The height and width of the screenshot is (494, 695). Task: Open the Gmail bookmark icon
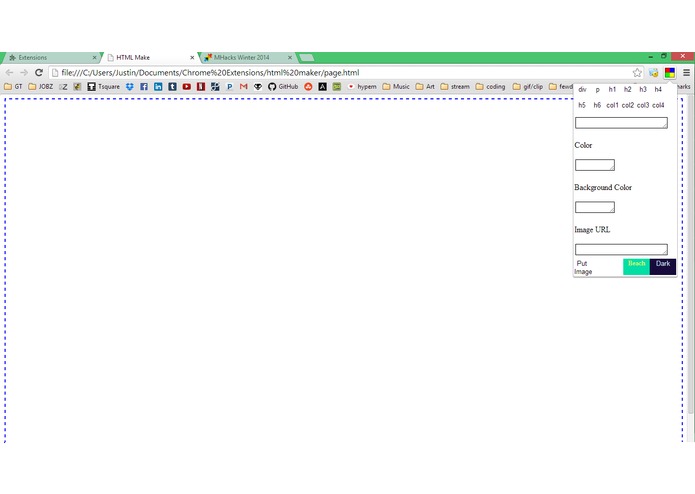(243, 86)
